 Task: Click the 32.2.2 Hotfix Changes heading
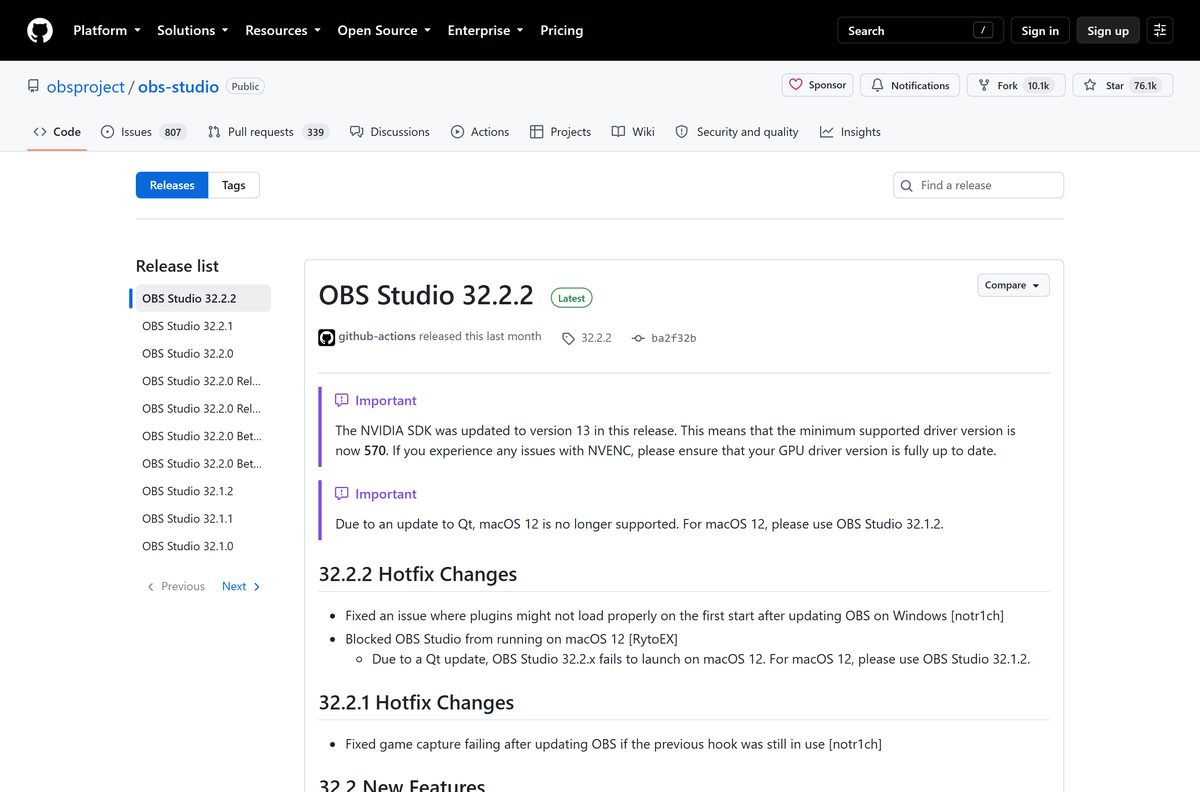(418, 574)
